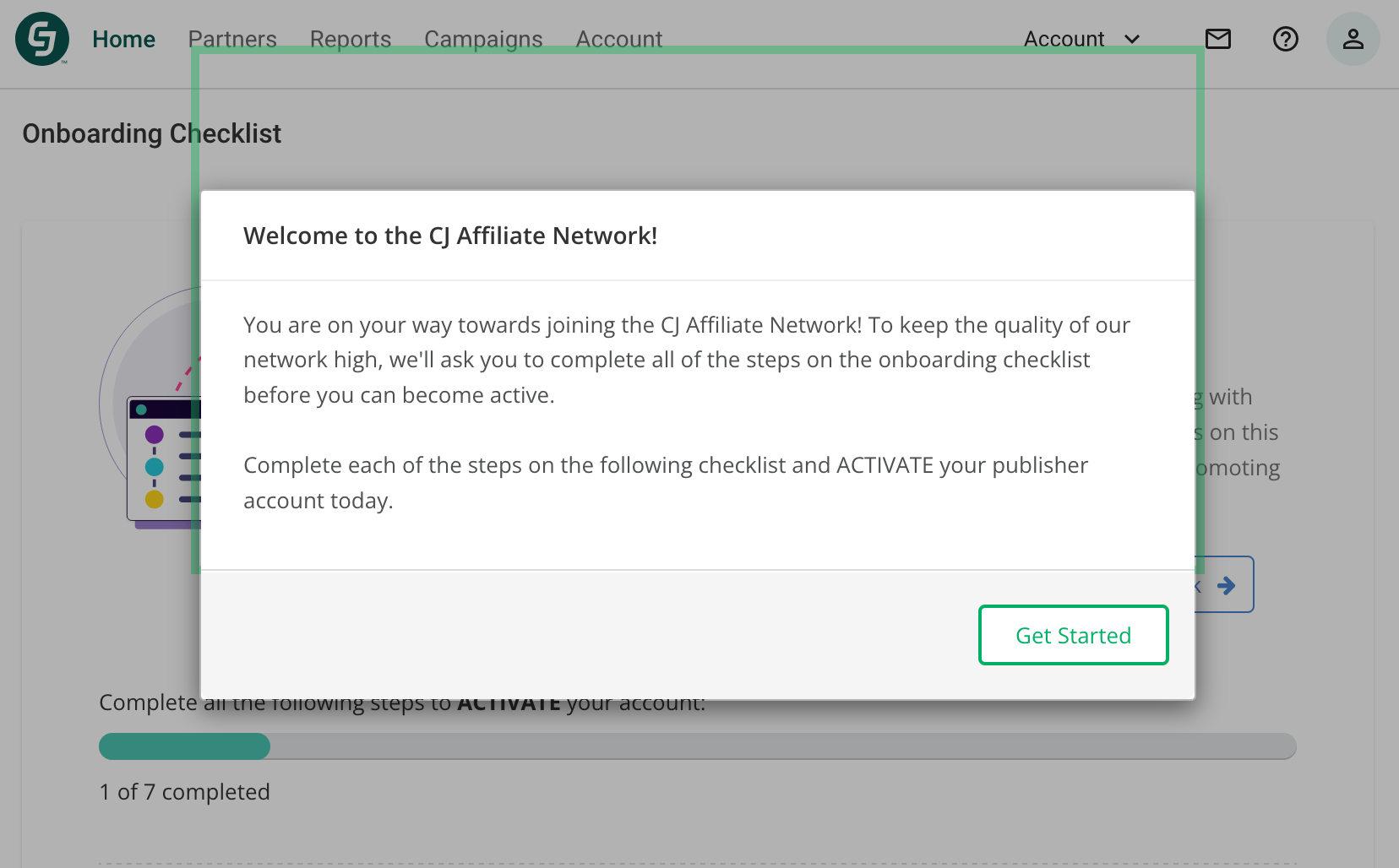The image size is (1399, 868).
Task: Click the Onboarding Checklist heading
Action: tap(152, 133)
